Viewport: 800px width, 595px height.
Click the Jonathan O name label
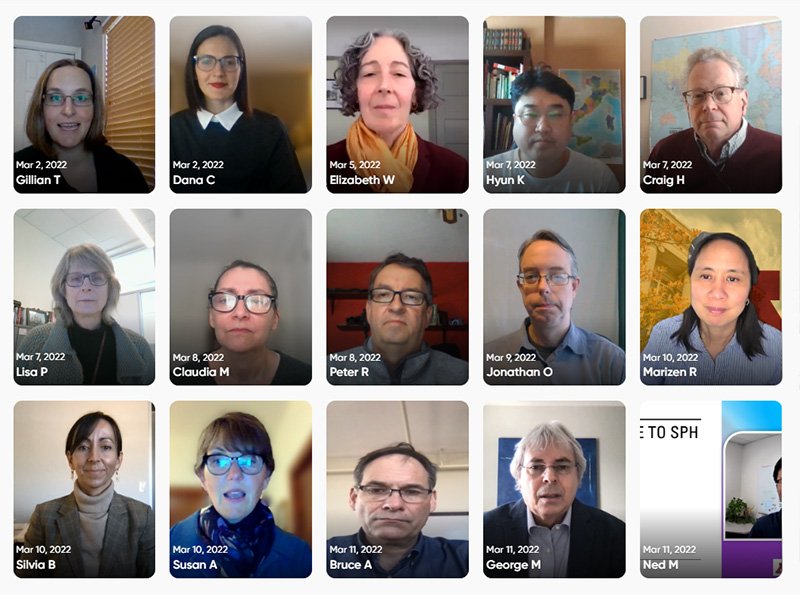[519, 372]
